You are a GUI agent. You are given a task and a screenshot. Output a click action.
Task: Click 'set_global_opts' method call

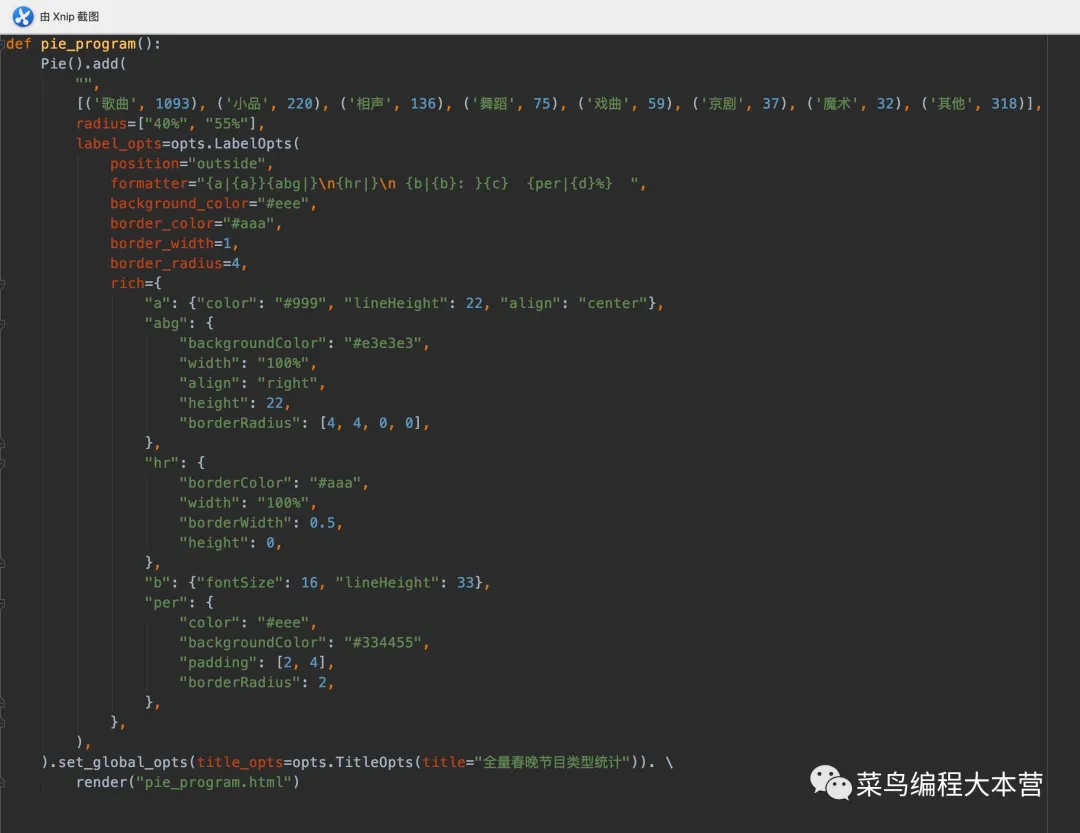click(x=123, y=762)
